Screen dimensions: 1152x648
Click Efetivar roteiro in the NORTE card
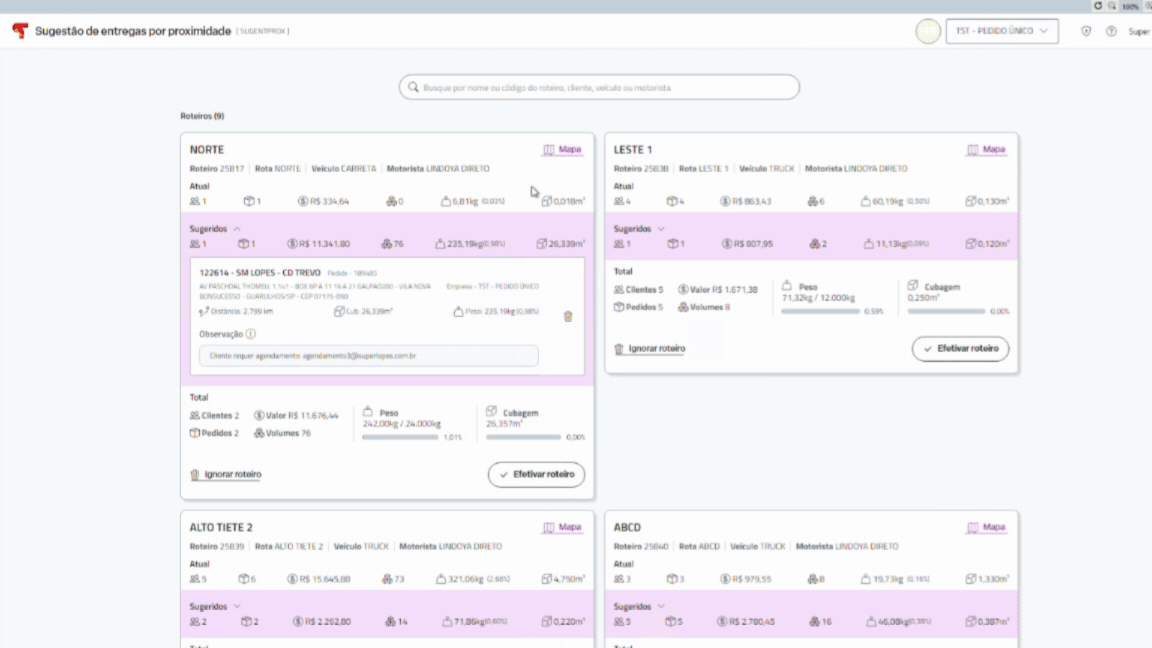point(536,474)
